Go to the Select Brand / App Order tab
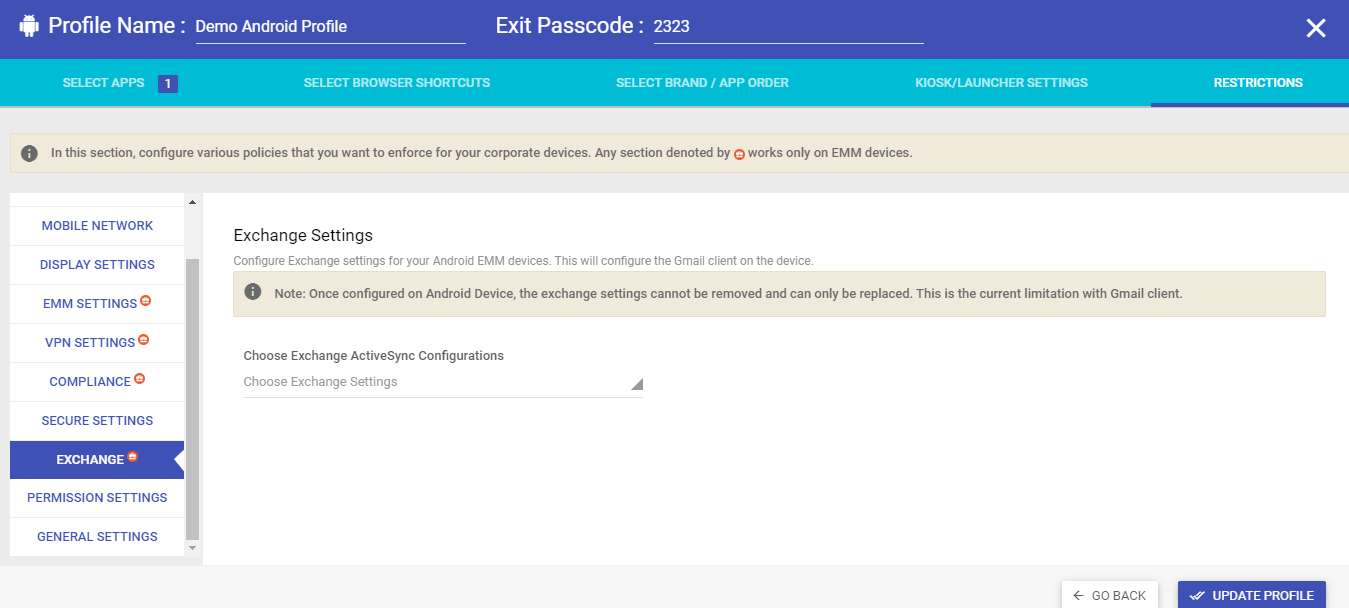The image size is (1349, 608). 702,83
